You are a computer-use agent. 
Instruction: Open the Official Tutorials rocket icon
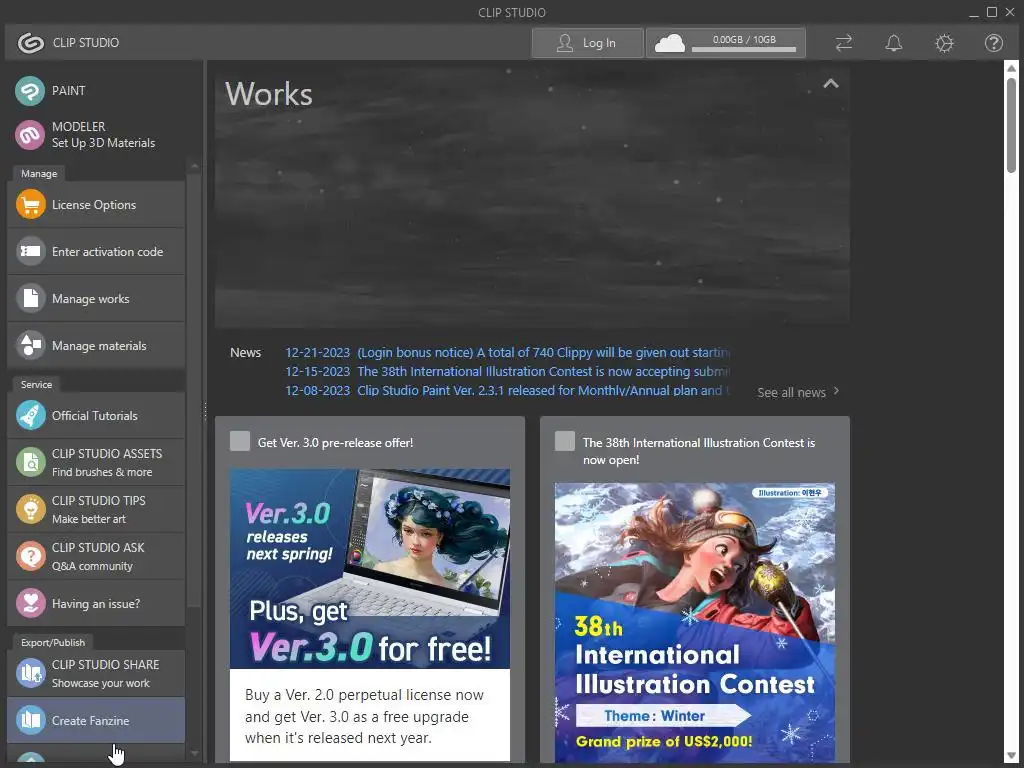(x=30, y=415)
